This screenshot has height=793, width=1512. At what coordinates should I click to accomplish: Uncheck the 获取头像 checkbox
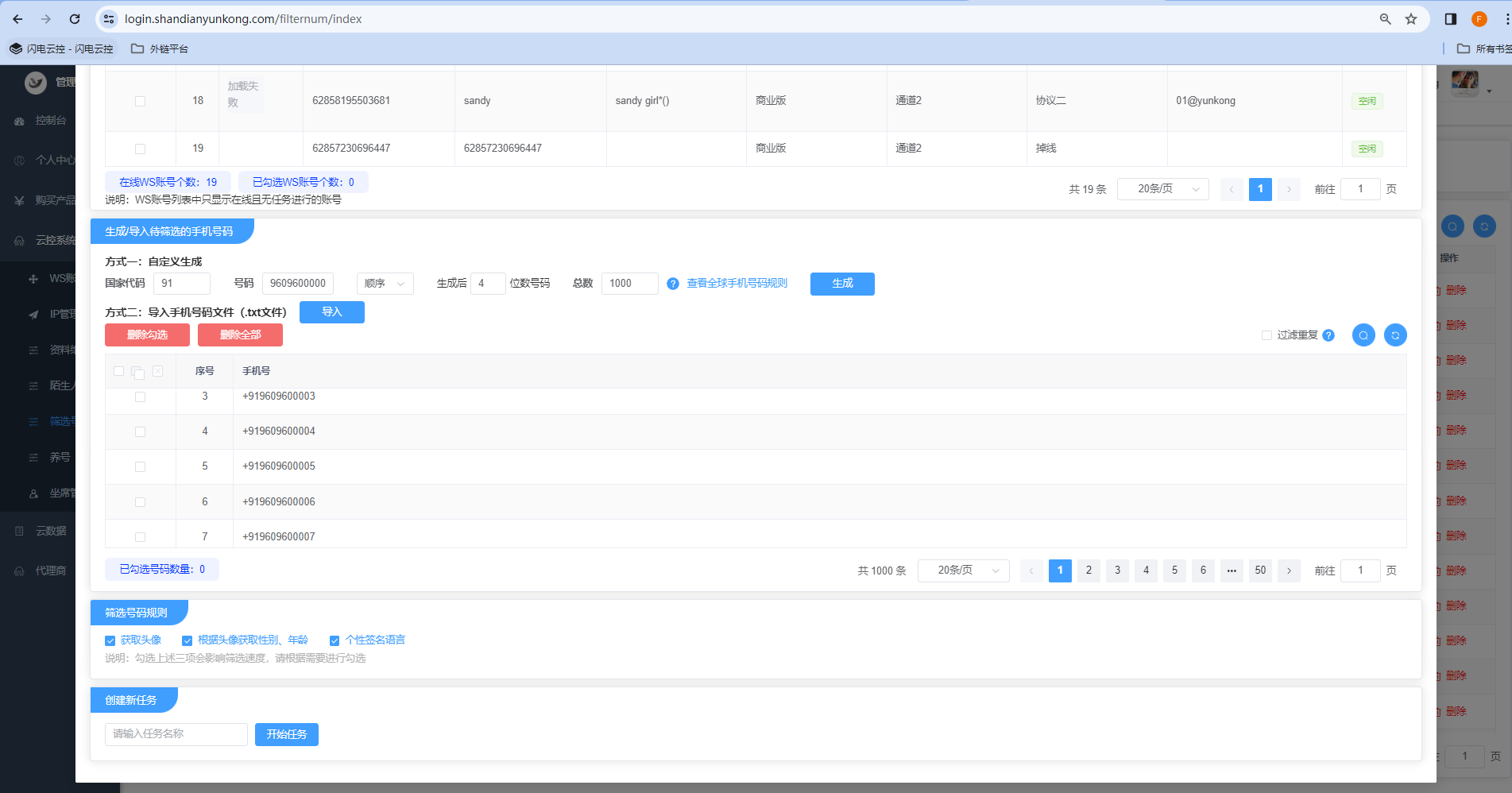pyautogui.click(x=110, y=640)
